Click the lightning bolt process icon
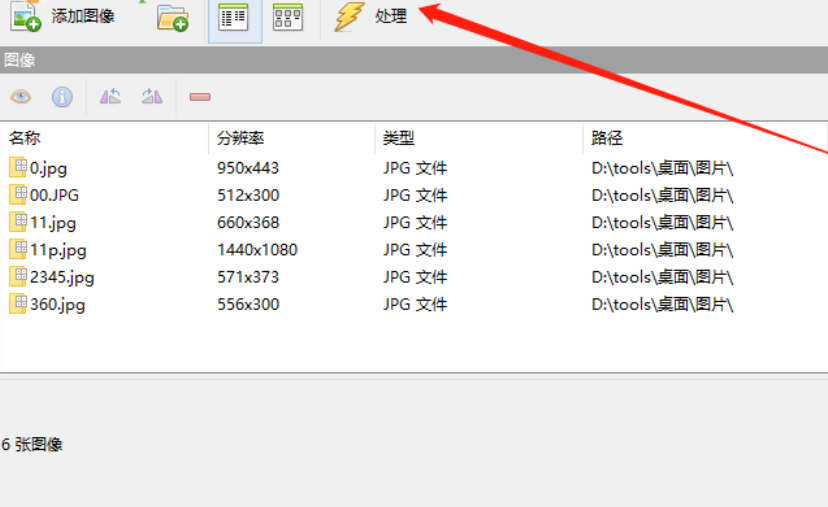The width and height of the screenshot is (828, 507). [x=349, y=16]
